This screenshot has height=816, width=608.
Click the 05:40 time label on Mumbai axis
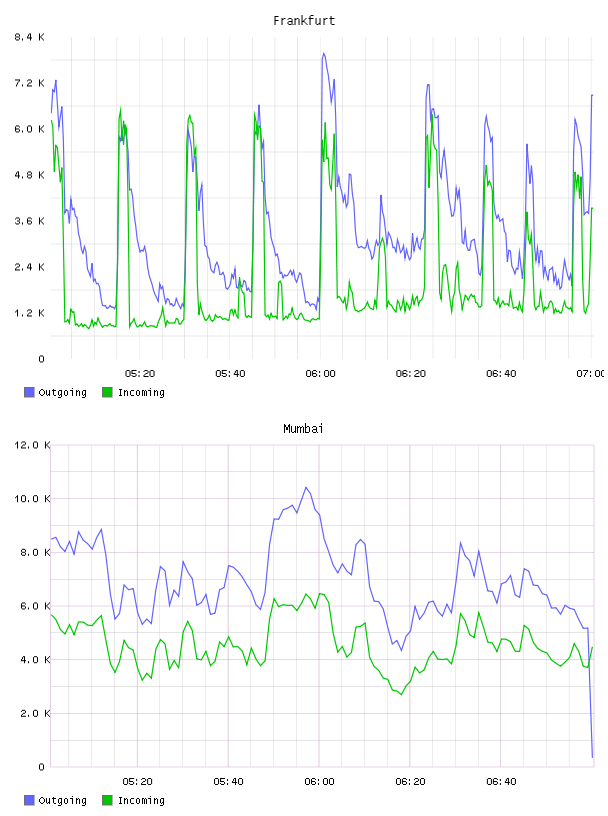228,782
